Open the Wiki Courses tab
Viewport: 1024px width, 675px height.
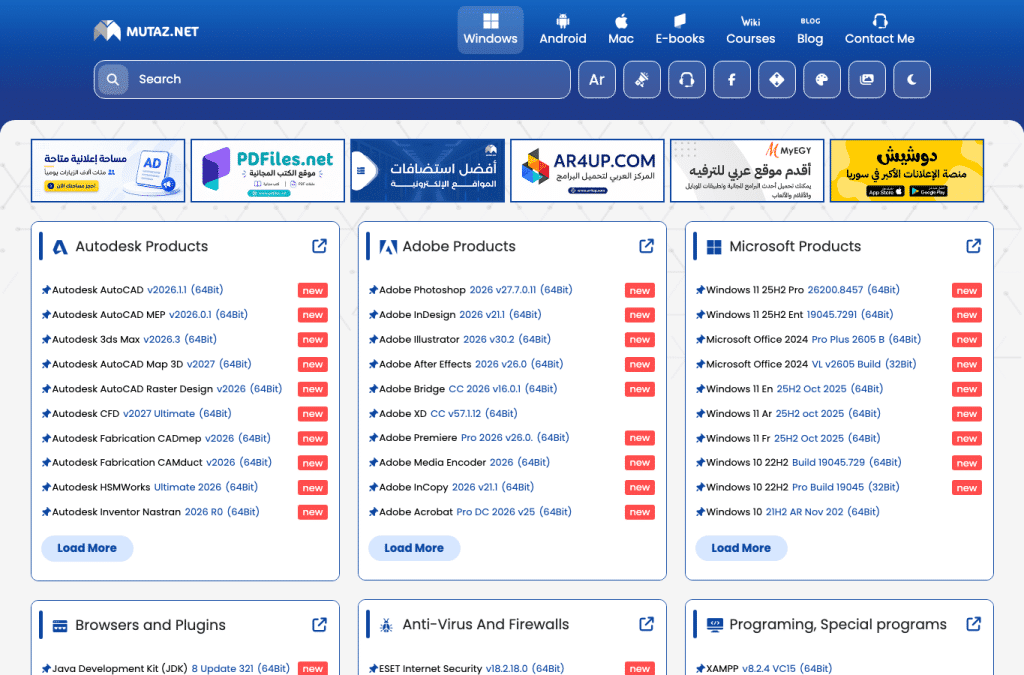(750, 30)
